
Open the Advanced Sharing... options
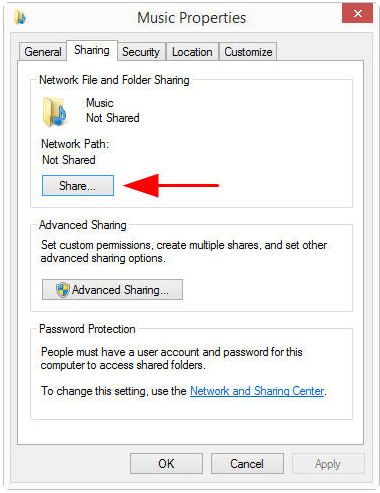(x=112, y=290)
